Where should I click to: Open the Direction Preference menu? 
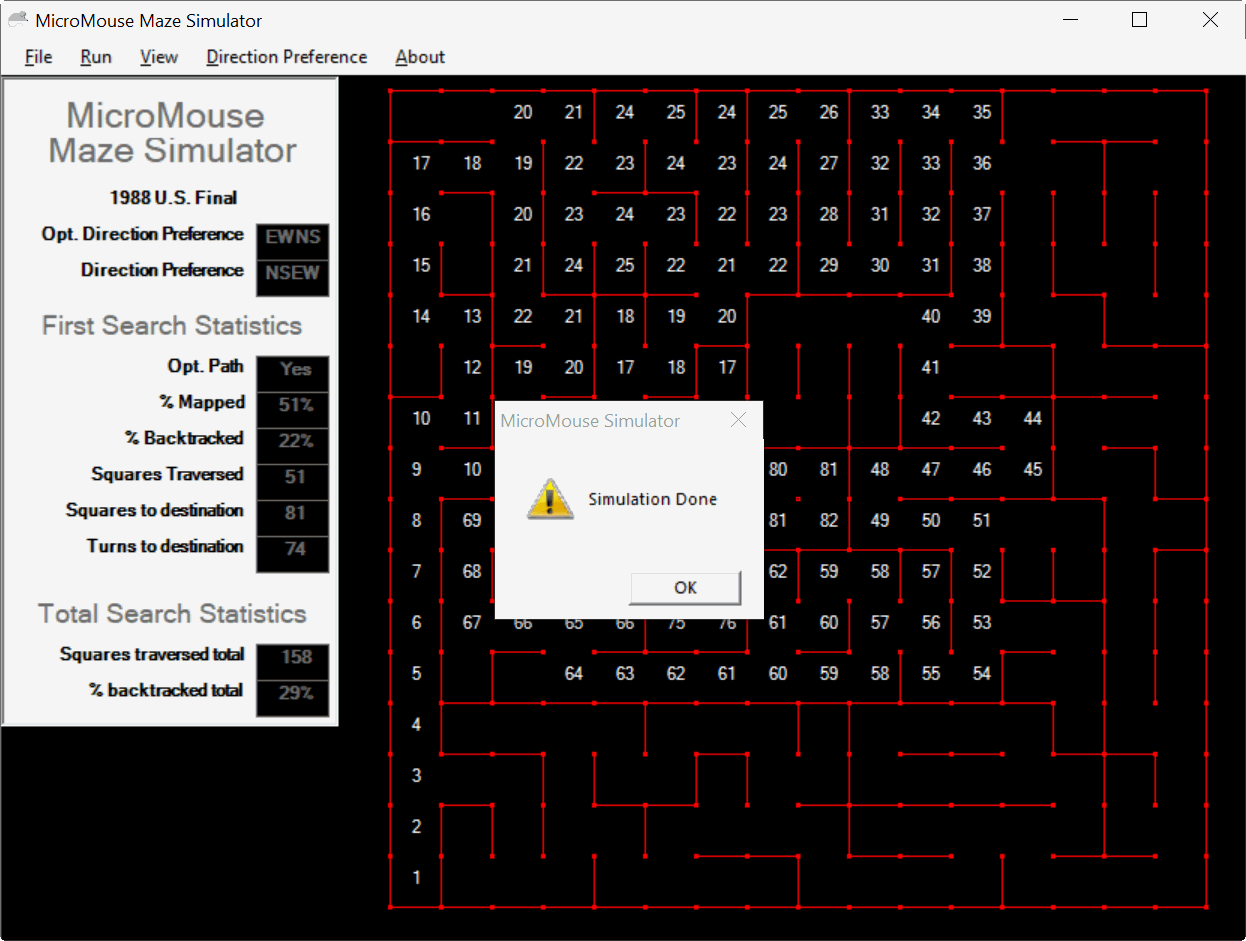(x=286, y=57)
